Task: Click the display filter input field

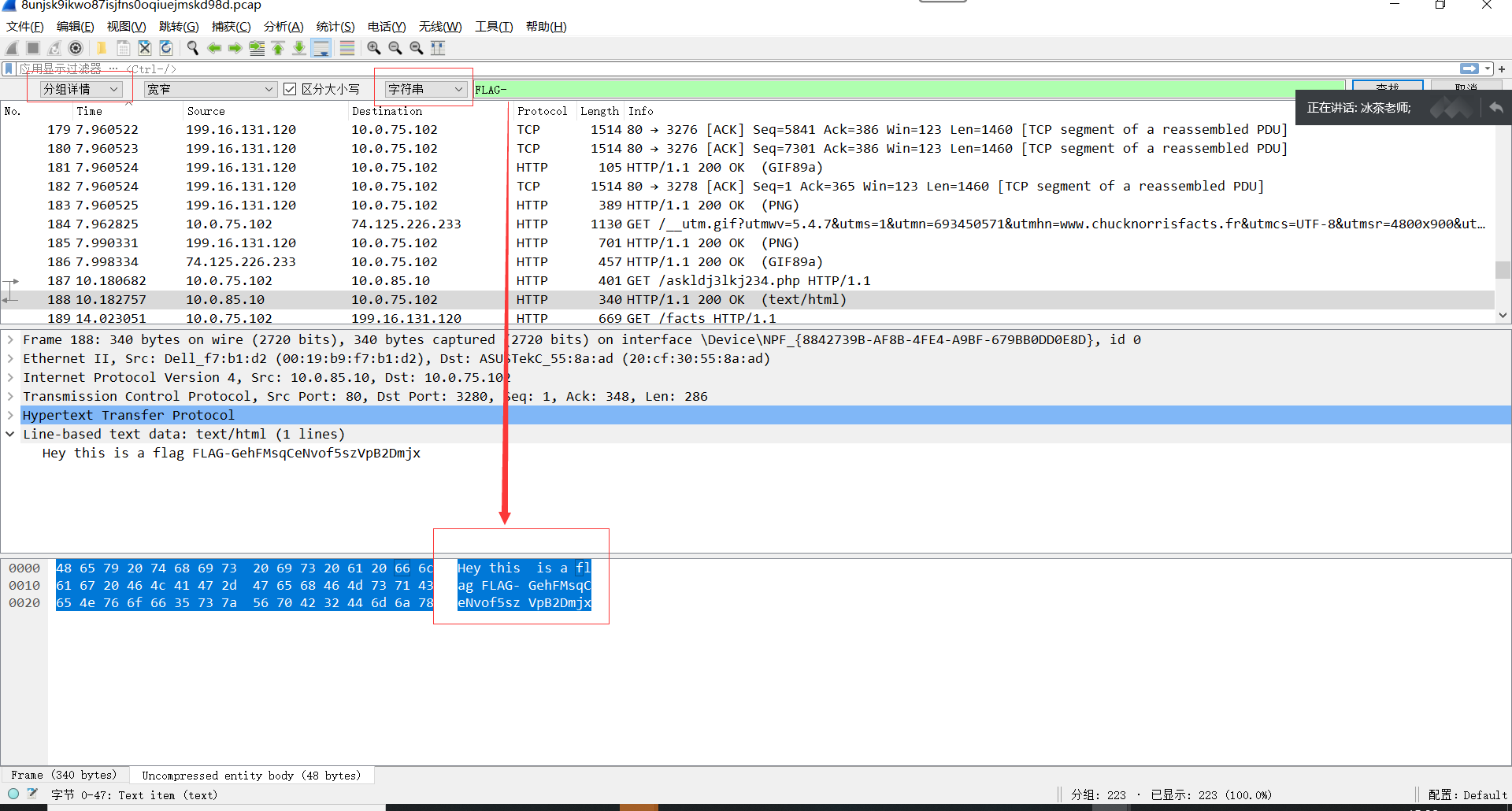Action: coord(736,69)
